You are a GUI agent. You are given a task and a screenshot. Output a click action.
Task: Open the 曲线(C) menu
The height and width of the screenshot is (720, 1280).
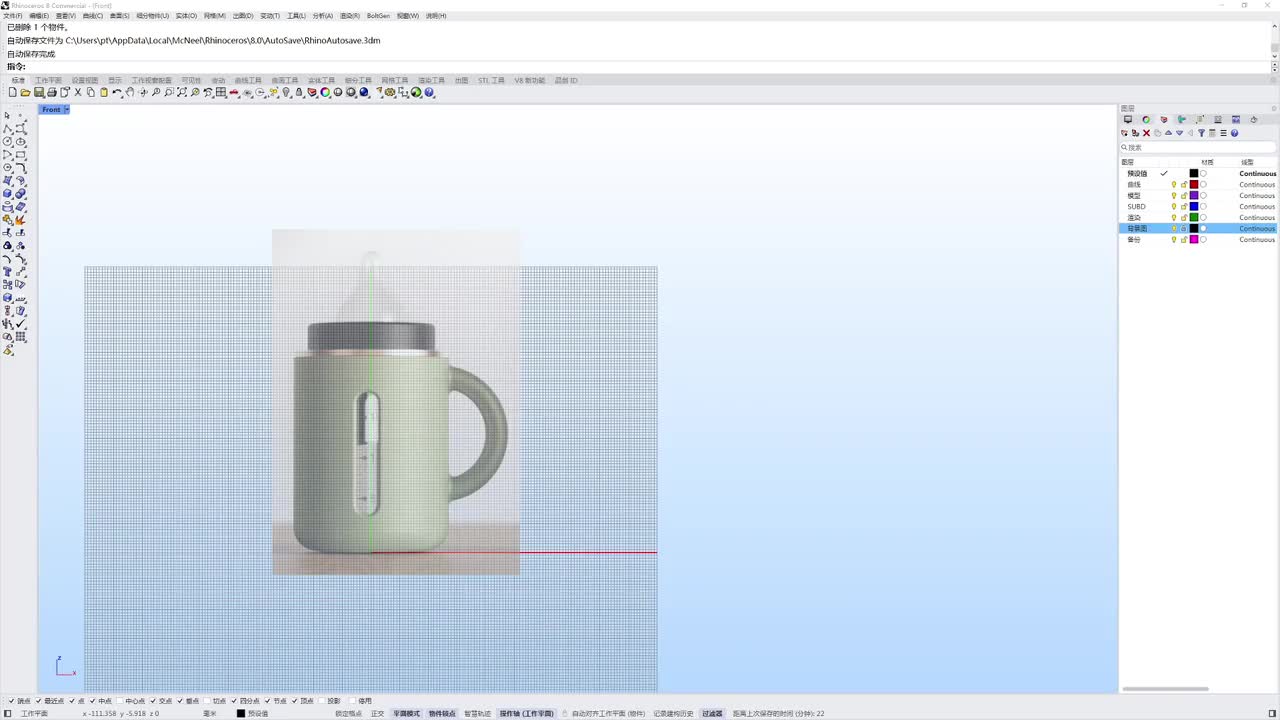93,16
